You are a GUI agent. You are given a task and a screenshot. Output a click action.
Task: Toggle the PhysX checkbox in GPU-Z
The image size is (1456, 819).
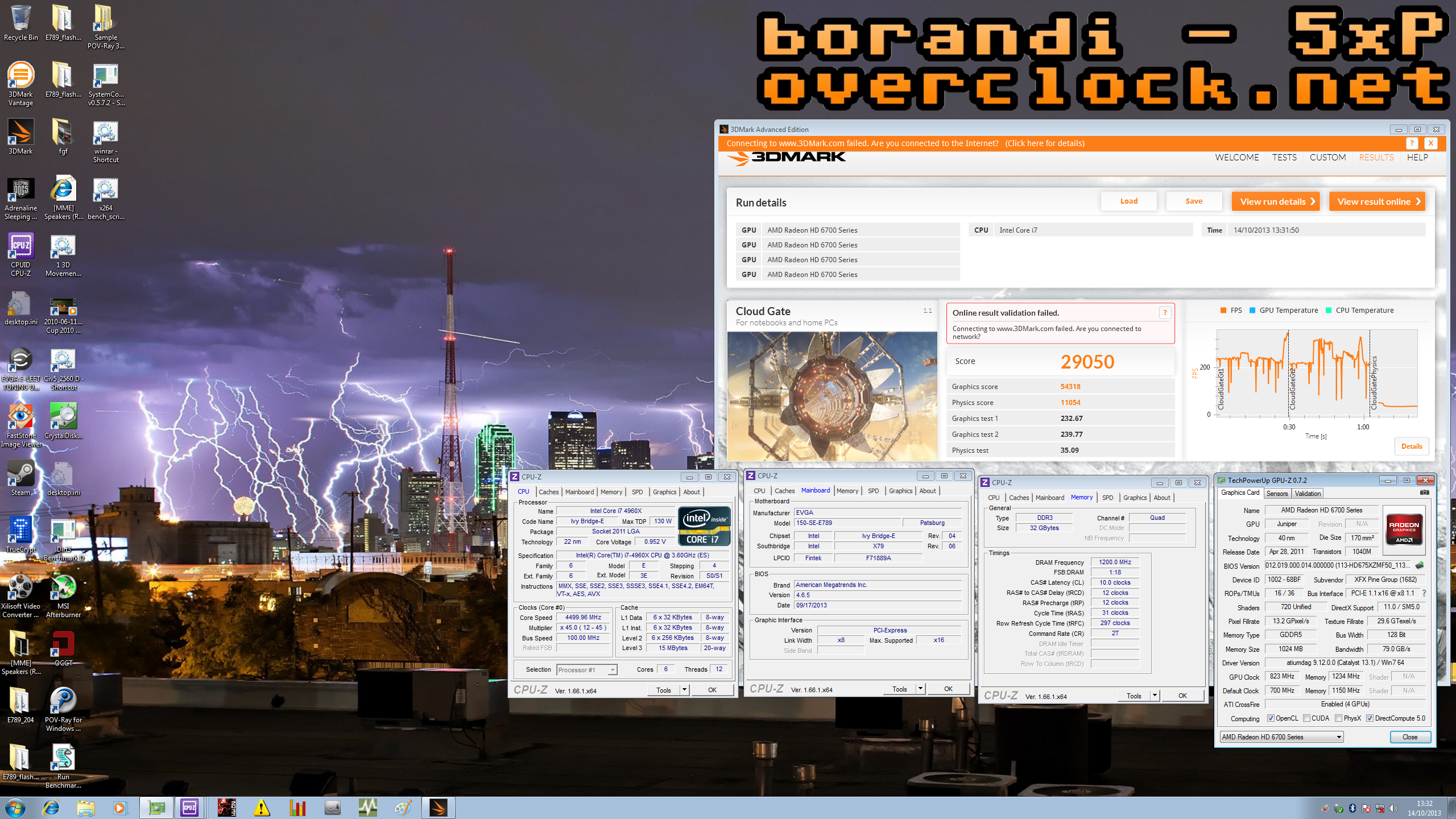coord(1338,718)
